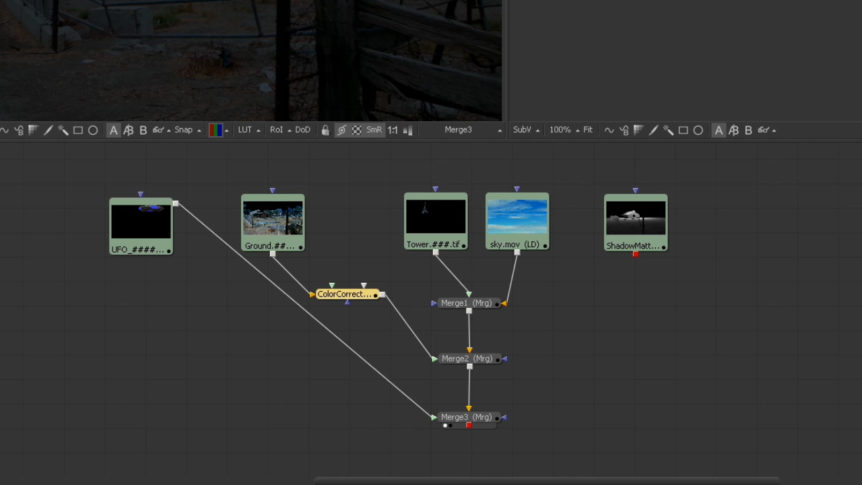The width and height of the screenshot is (862, 485).
Task: Select the Tower.###.tif loader node
Action: [x=436, y=221]
